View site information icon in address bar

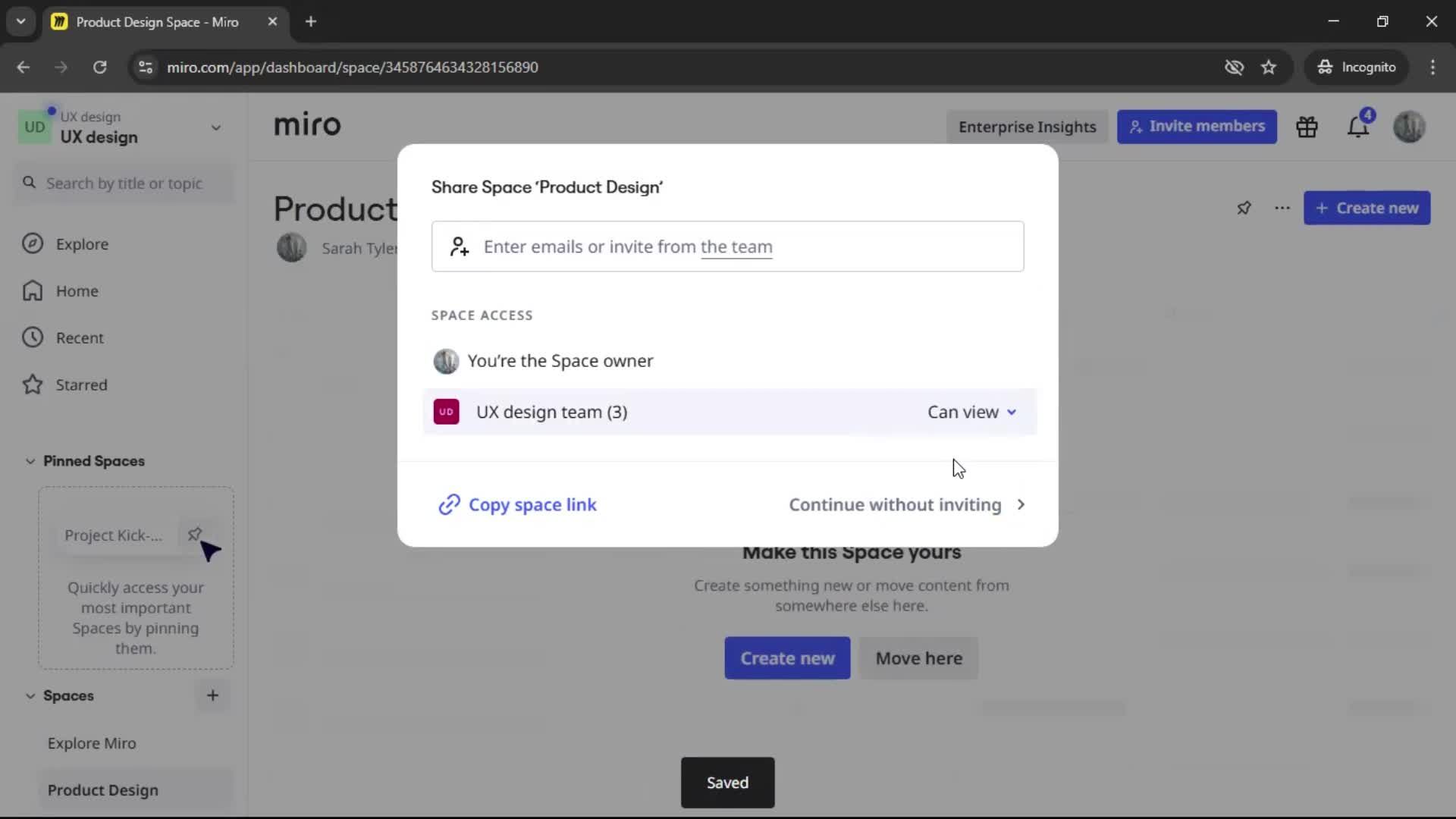146,67
